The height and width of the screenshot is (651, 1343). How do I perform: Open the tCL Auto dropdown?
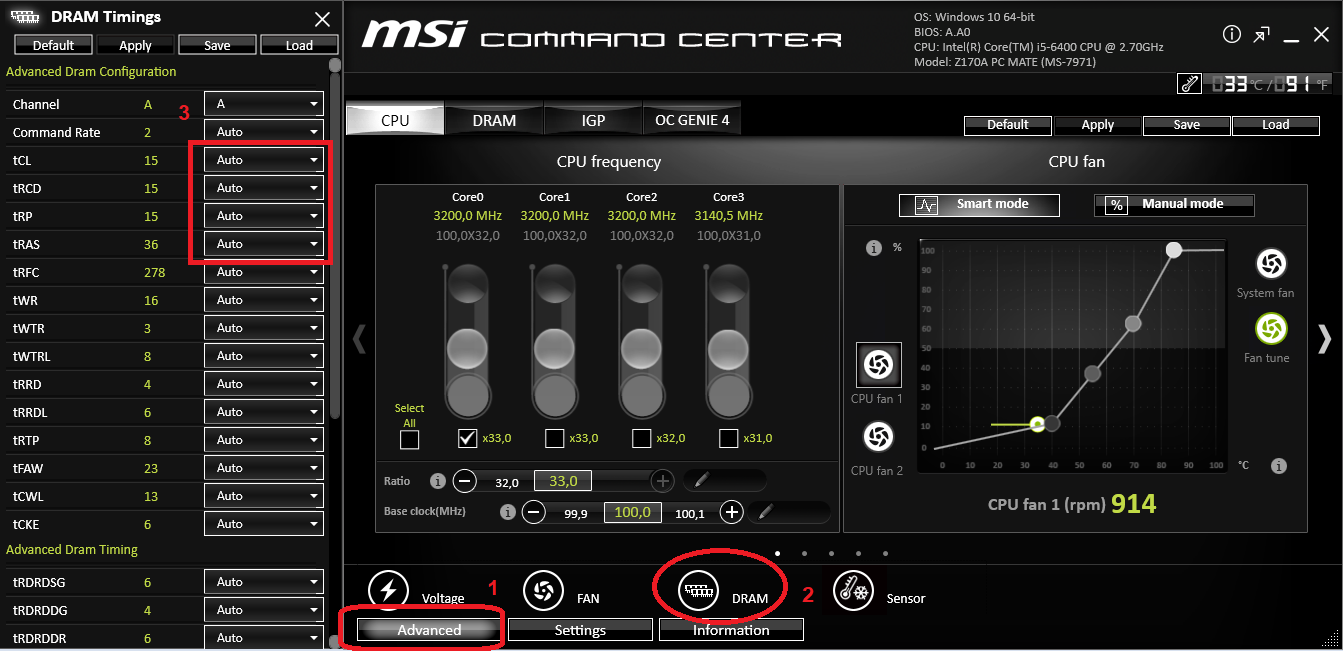pos(264,160)
